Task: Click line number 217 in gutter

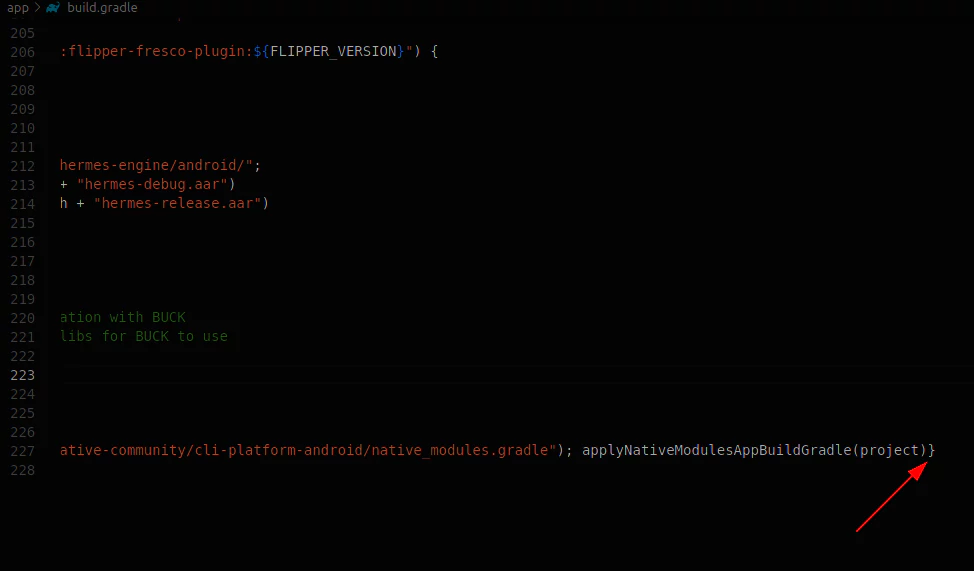Action: tap(23, 261)
